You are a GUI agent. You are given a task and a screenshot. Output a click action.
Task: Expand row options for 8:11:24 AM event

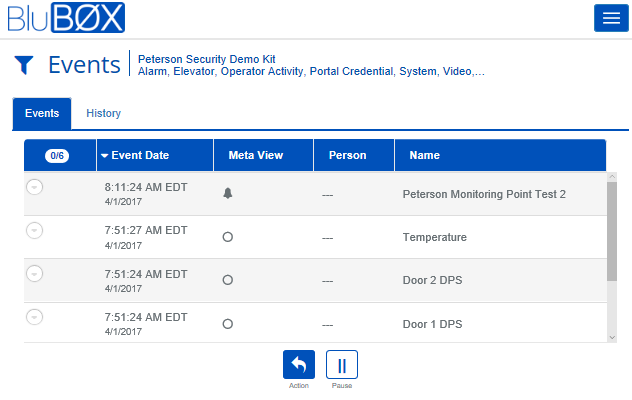[35, 187]
